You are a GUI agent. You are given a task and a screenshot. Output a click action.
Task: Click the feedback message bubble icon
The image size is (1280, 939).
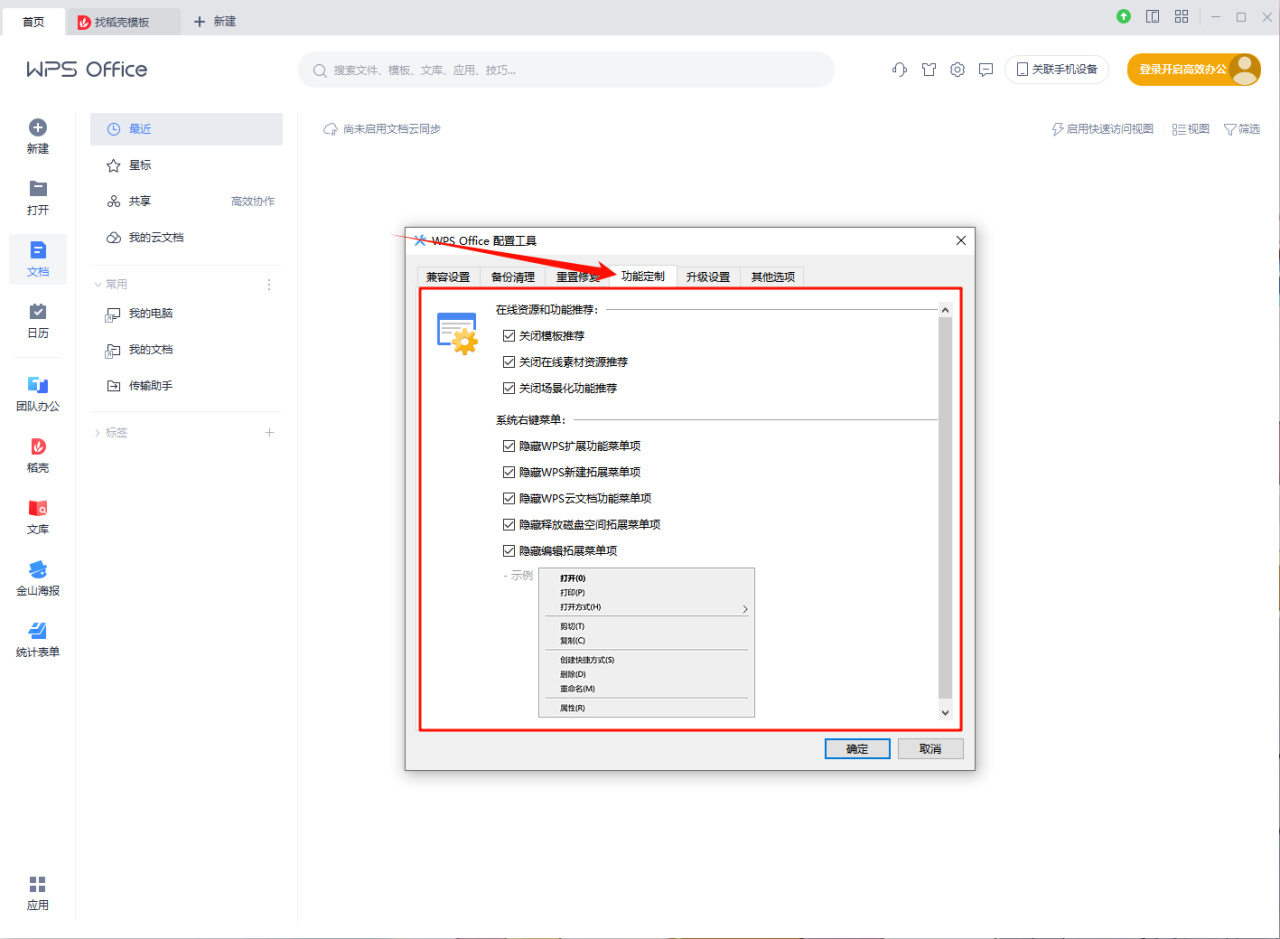click(986, 70)
